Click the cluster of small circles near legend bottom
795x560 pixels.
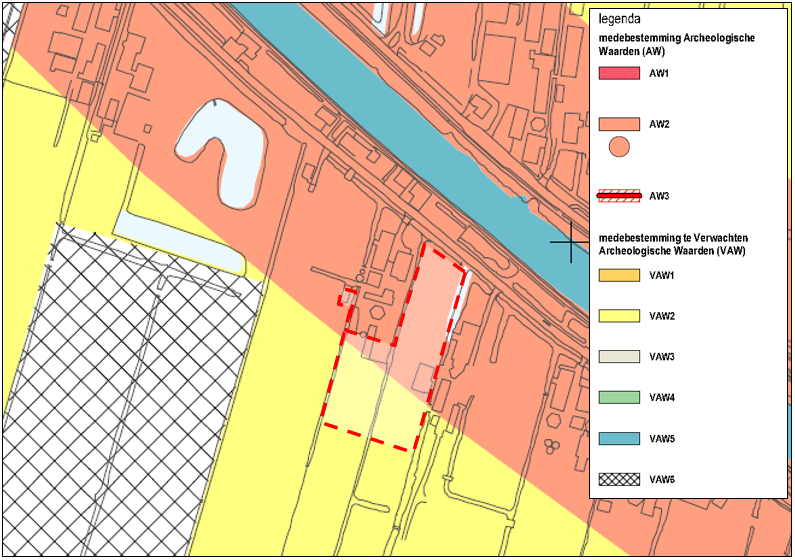click(552, 446)
